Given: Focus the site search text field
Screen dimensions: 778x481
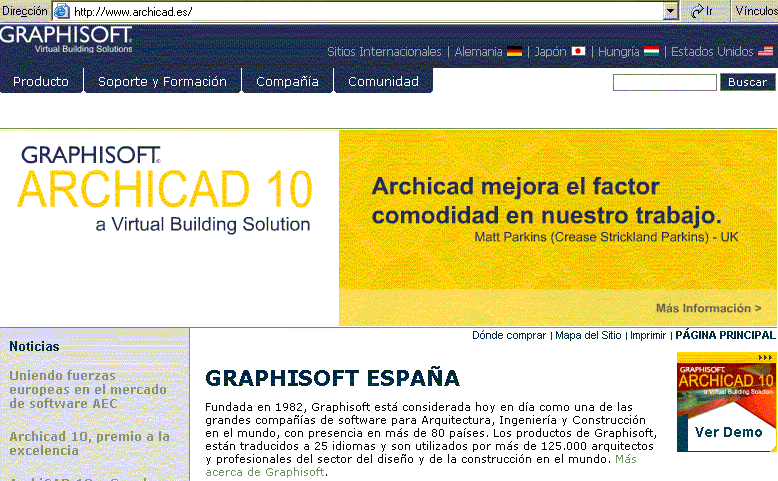Looking at the screenshot, I should [x=664, y=82].
